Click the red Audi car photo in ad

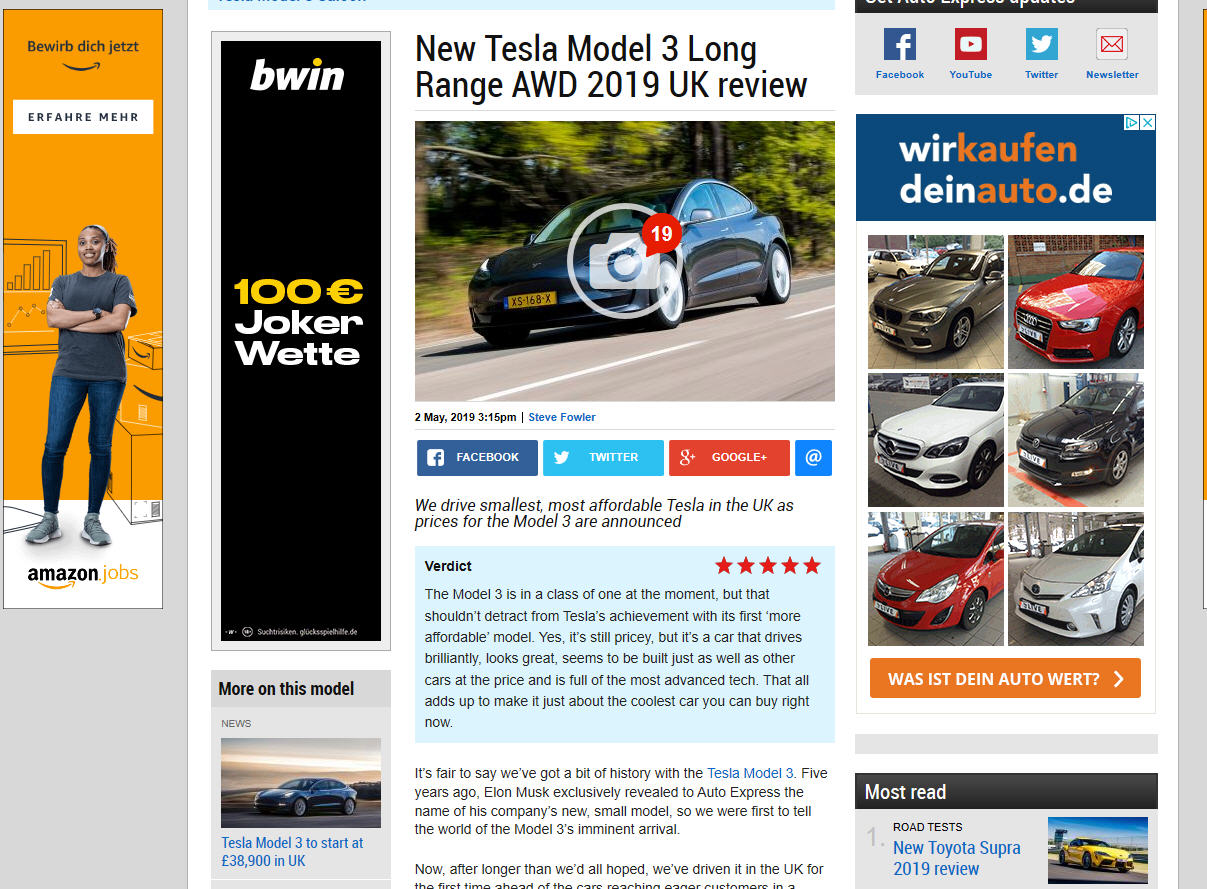click(x=1075, y=302)
